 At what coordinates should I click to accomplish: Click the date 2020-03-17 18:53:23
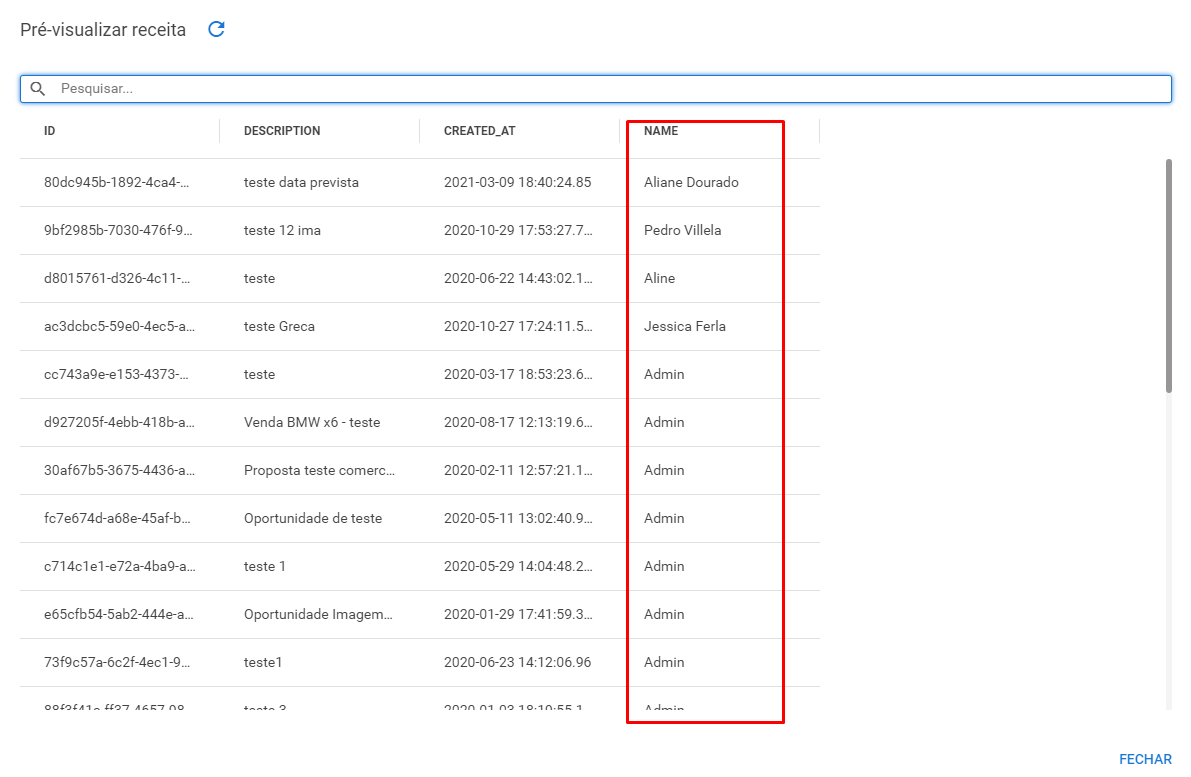point(518,374)
